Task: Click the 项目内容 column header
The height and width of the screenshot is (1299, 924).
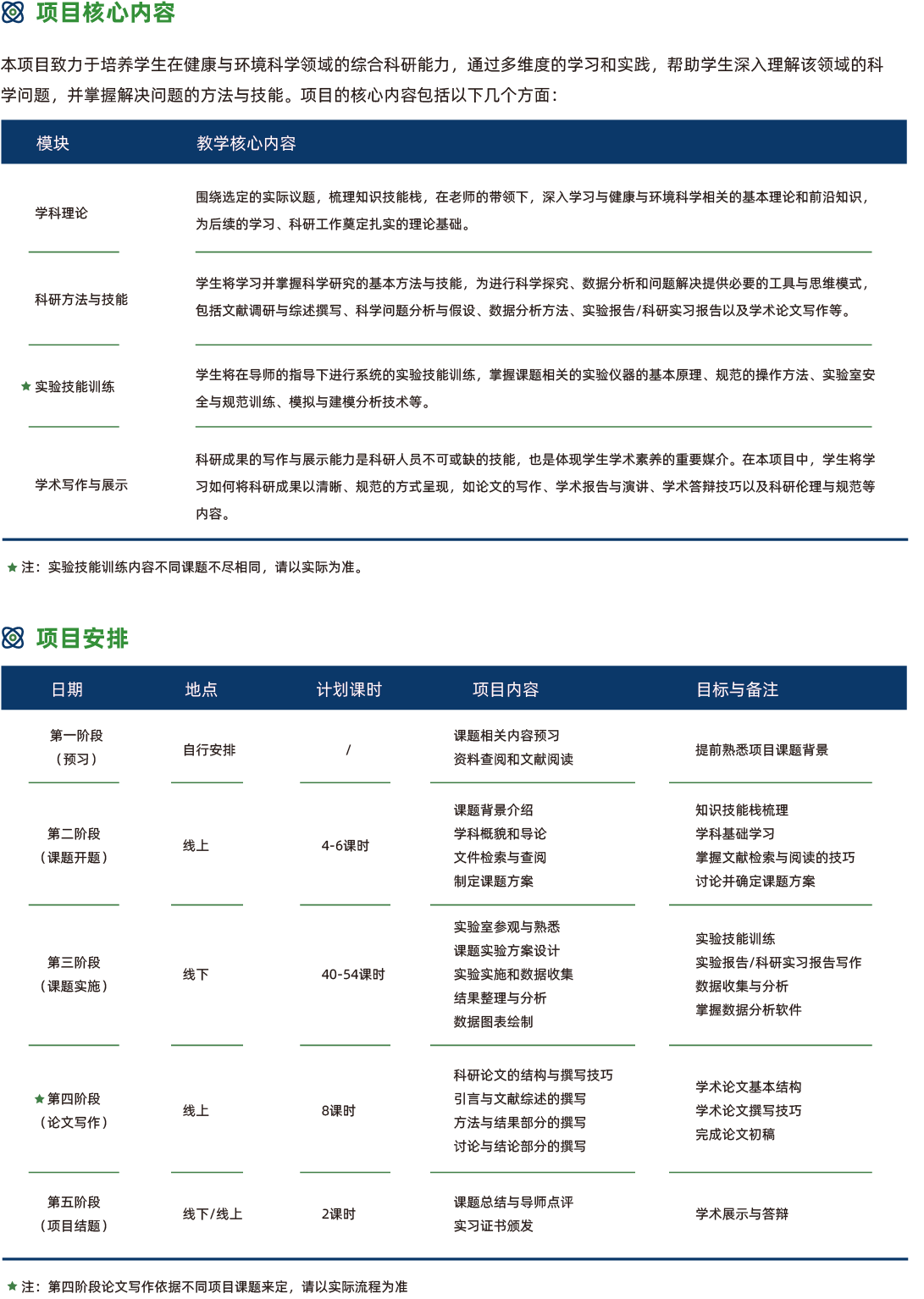Action: (506, 689)
